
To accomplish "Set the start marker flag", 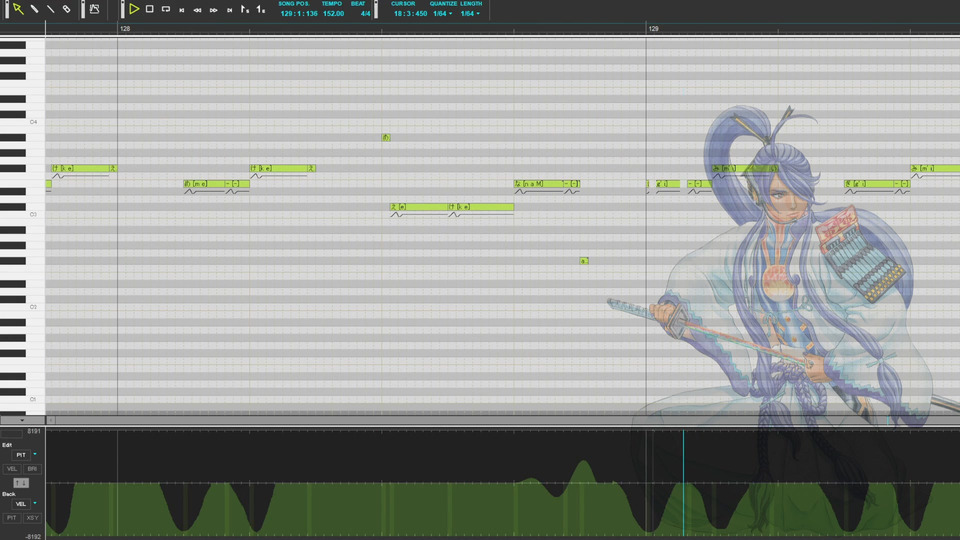I will [245, 9].
